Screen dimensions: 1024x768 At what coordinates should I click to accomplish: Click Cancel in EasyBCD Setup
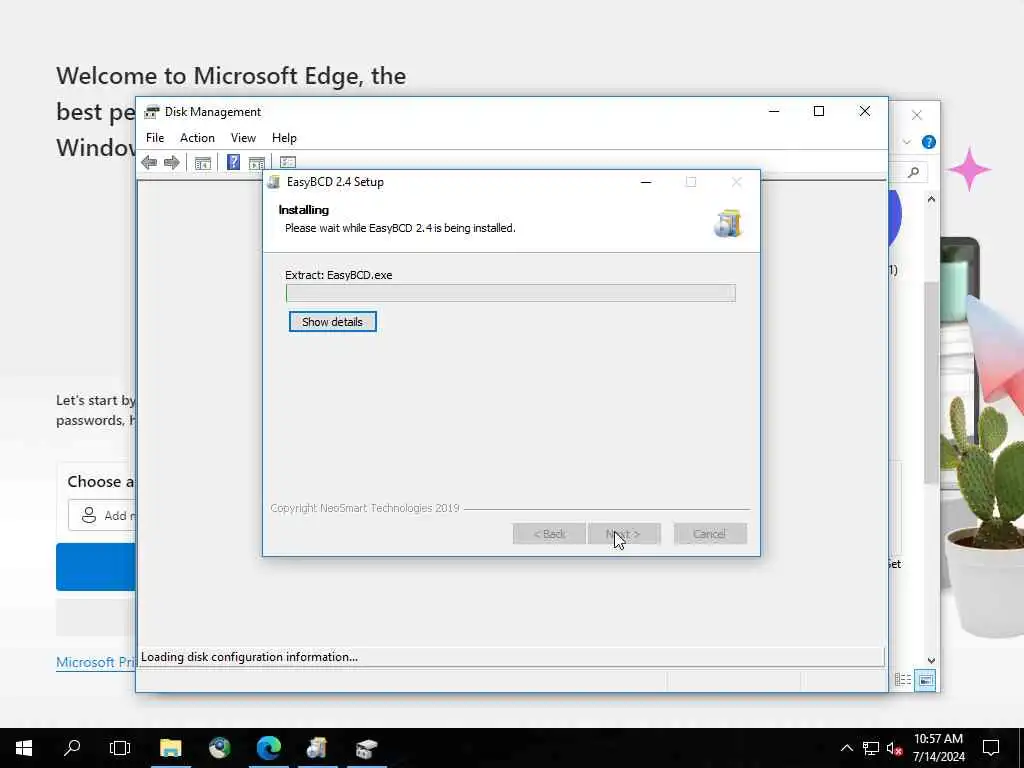tap(710, 534)
